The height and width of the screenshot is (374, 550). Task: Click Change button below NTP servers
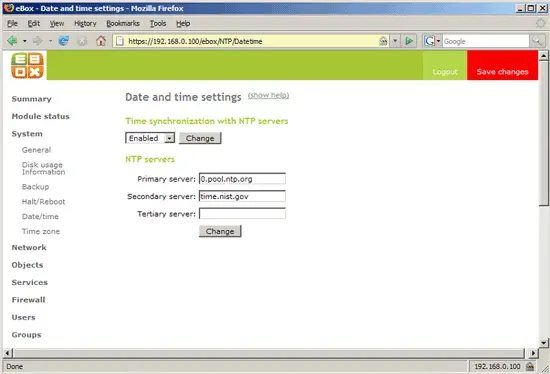(220, 232)
